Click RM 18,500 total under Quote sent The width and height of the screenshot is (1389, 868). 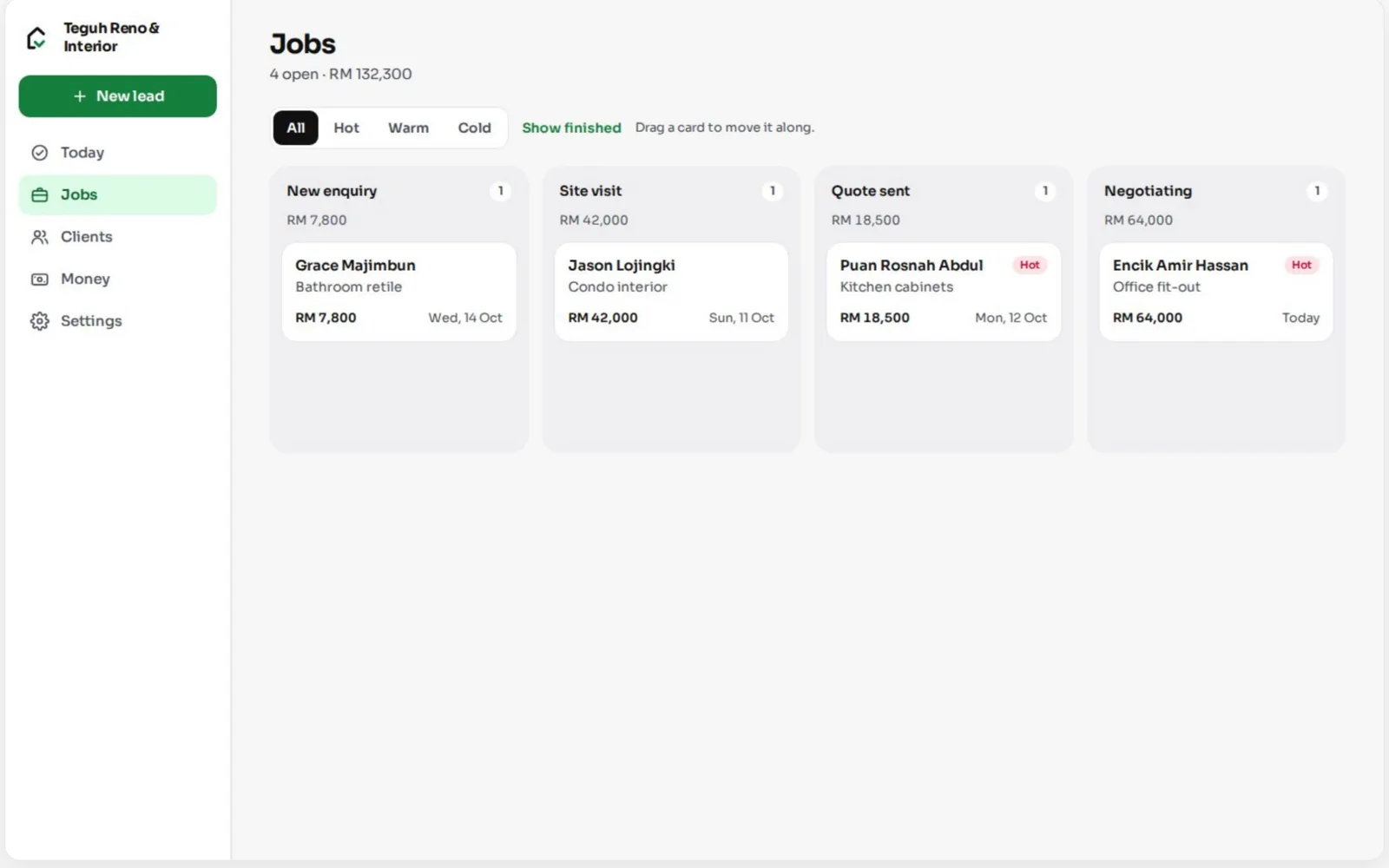[866, 220]
